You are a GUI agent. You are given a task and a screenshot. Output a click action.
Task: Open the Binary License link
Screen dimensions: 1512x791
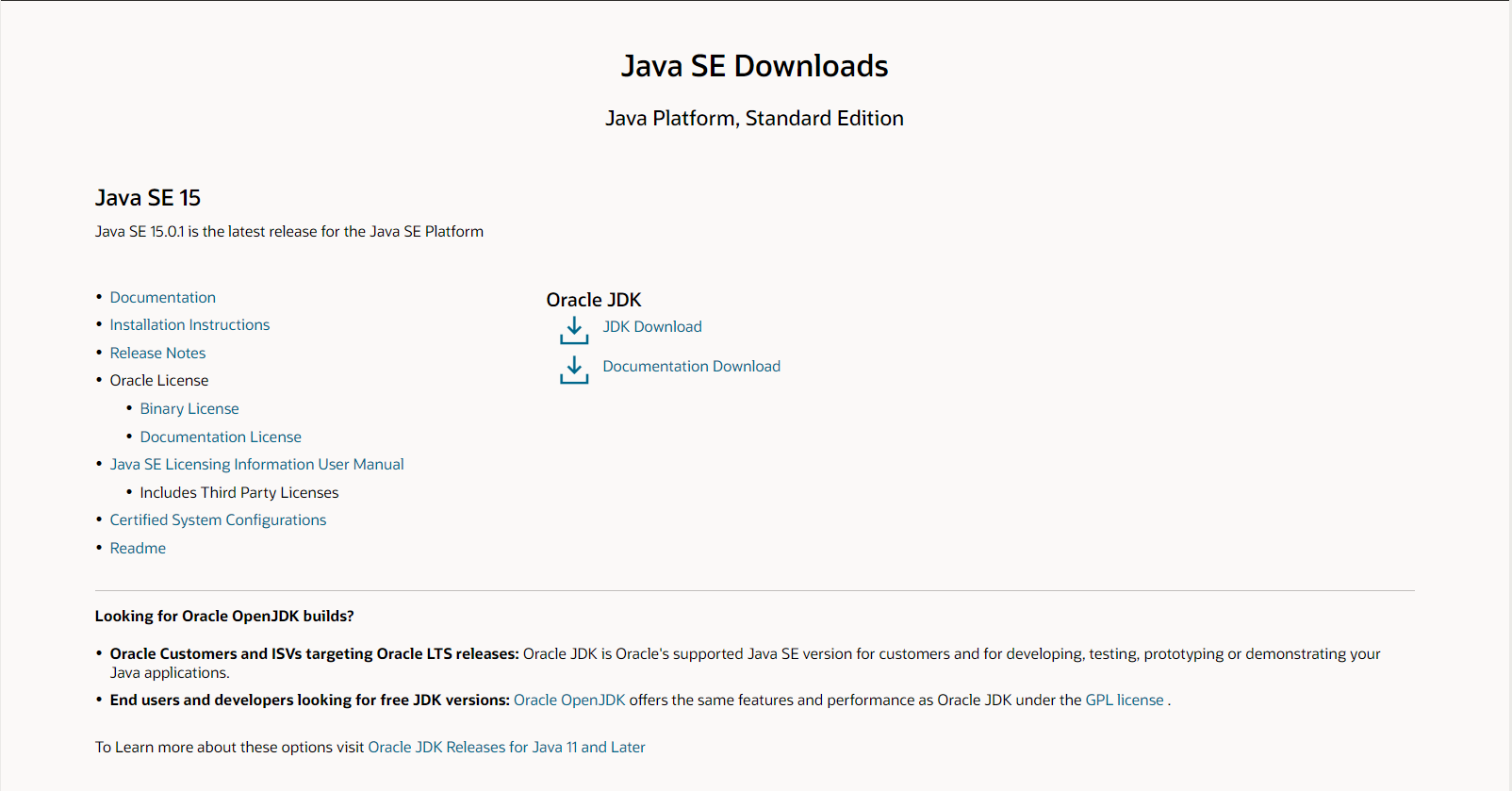(x=189, y=408)
